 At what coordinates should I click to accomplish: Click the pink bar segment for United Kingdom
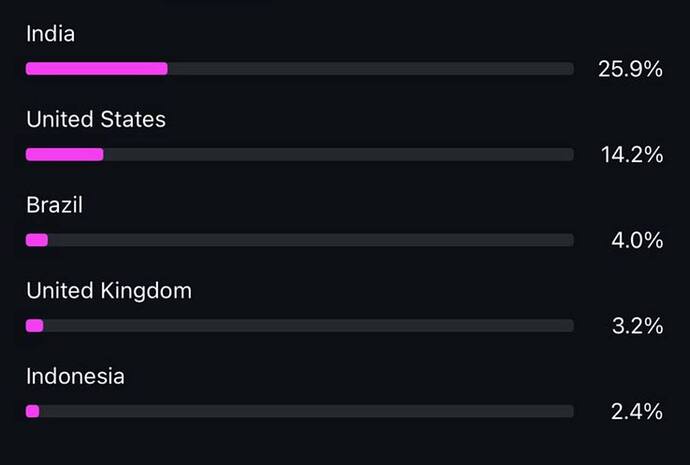35,325
